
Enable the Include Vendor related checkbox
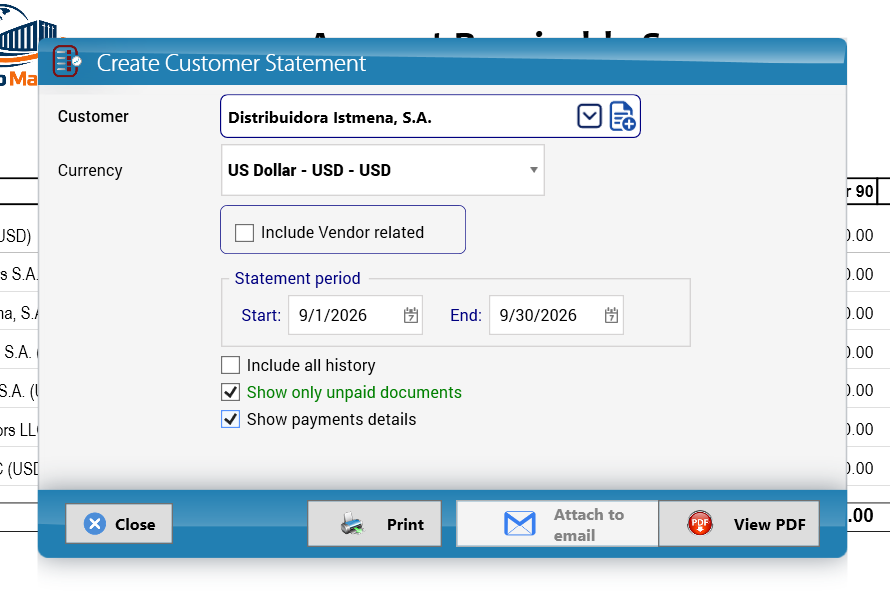(x=244, y=233)
